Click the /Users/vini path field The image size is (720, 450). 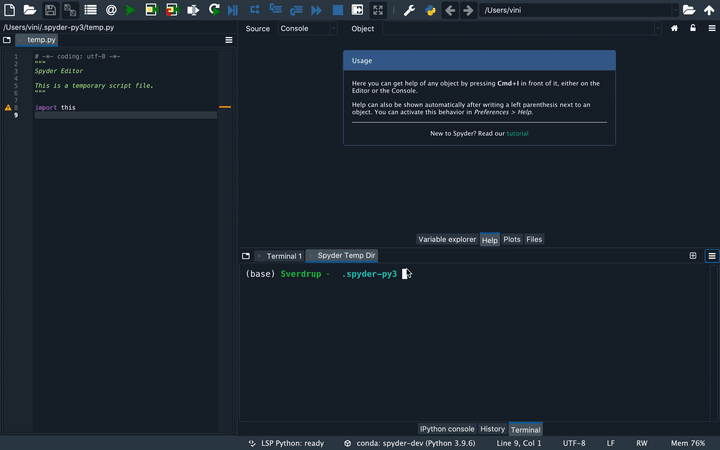[x=575, y=10]
